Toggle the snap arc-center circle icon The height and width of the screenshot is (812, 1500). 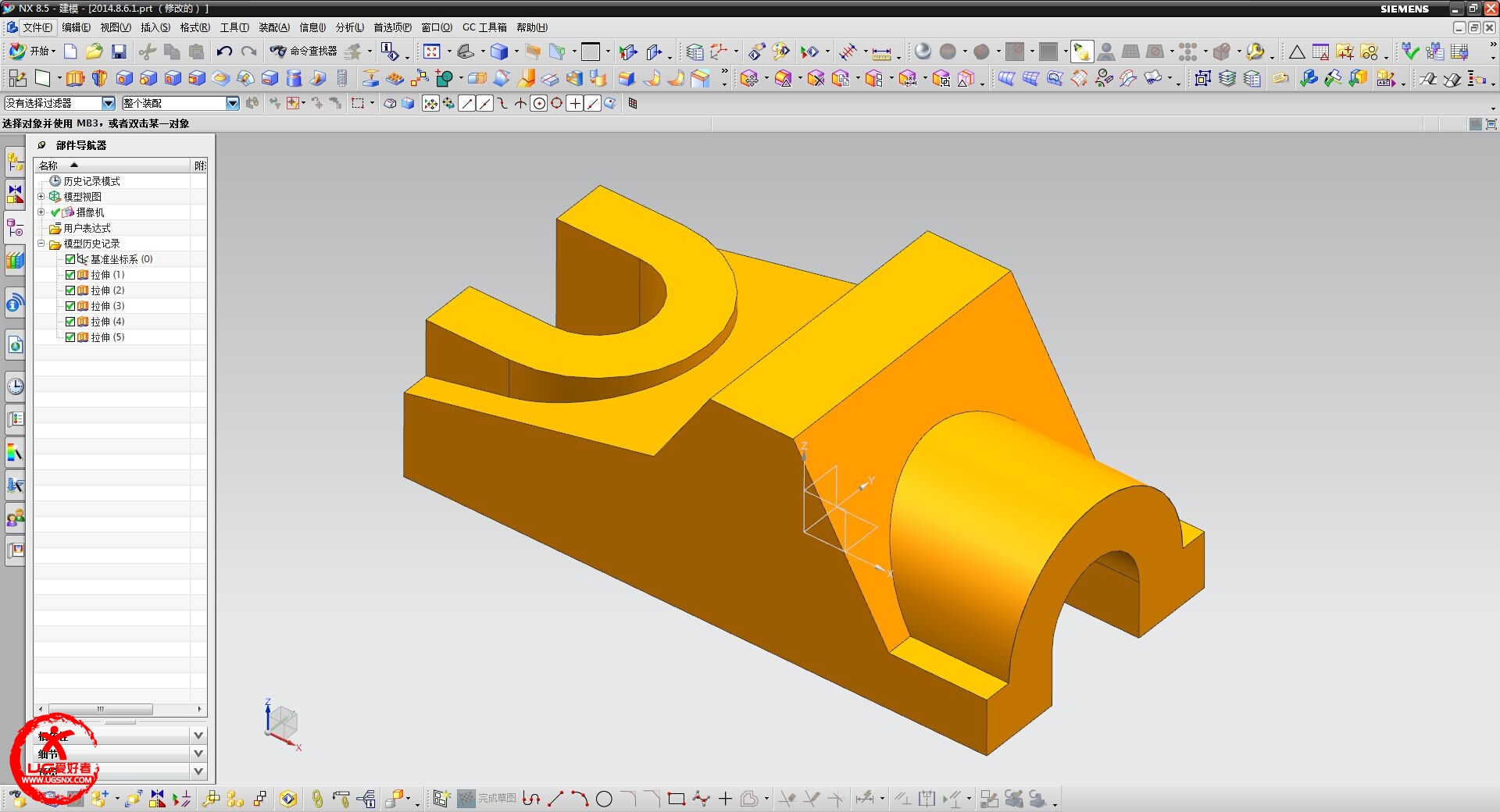tap(538, 103)
